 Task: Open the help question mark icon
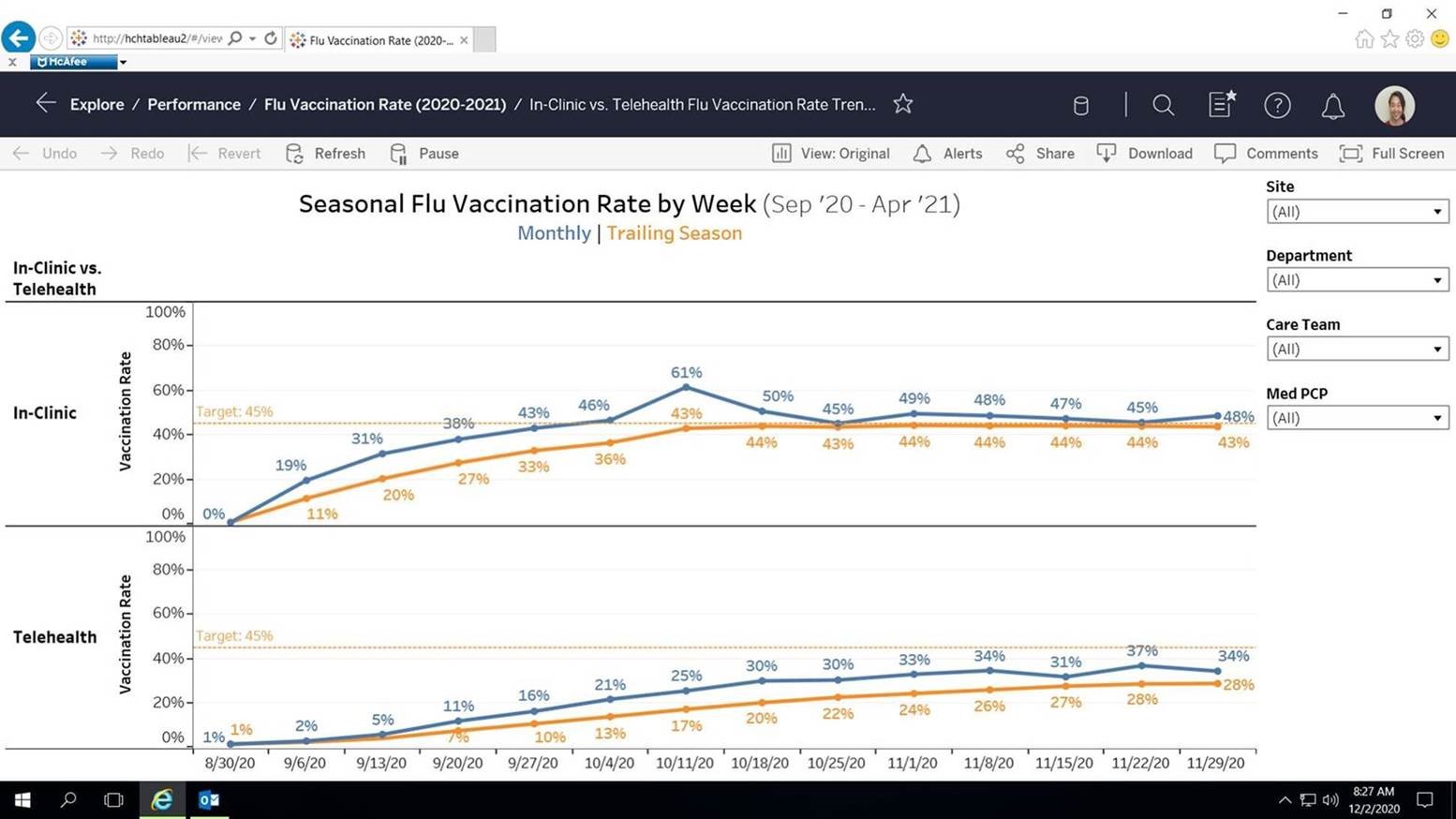[x=1277, y=105]
